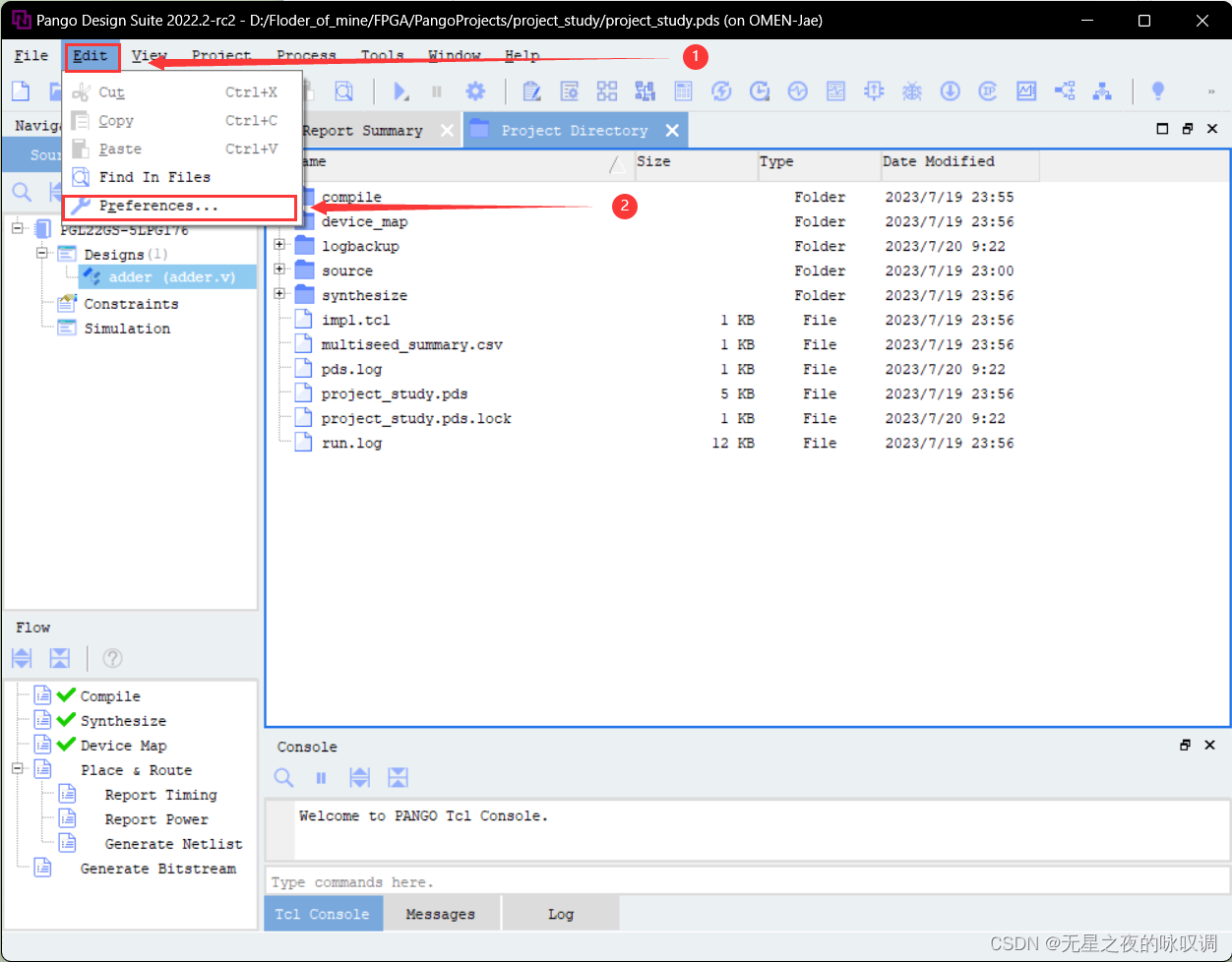Viewport: 1232px width, 962px height.
Task: Choose Preferences... in the Edit menu
Action: 180,207
